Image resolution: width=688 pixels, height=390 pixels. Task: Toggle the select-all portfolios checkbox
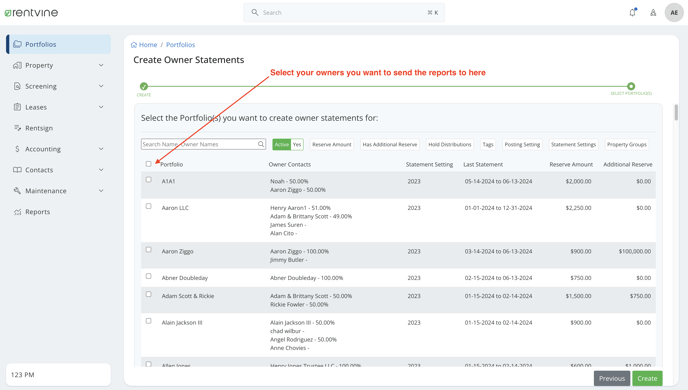(148, 164)
